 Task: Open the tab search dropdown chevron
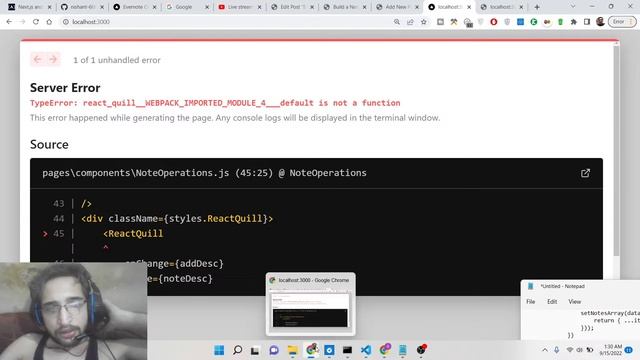tap(573, 7)
